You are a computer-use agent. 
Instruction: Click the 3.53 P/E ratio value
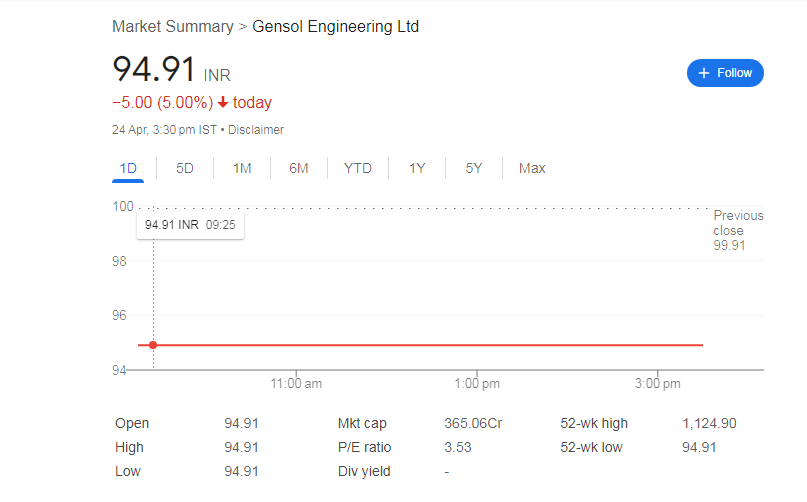458,447
